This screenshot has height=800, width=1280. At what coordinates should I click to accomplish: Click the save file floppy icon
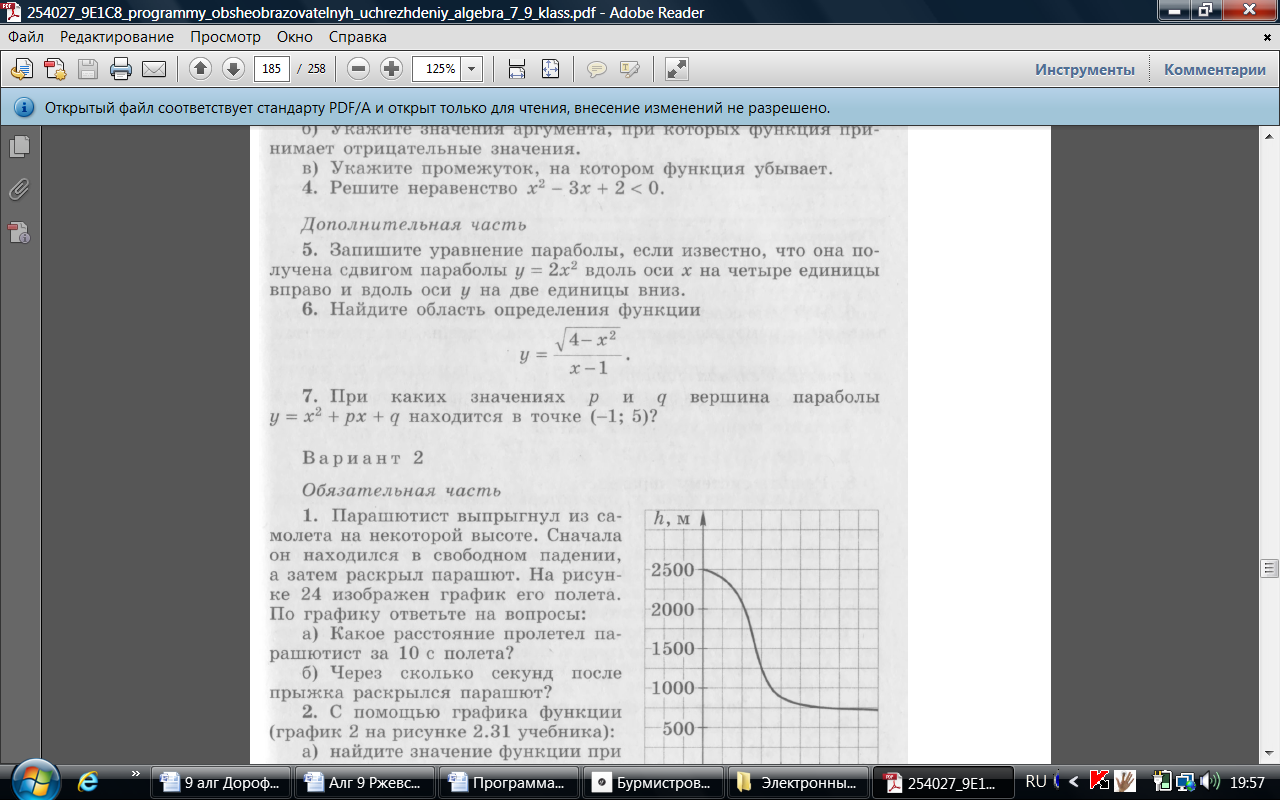click(x=88, y=69)
